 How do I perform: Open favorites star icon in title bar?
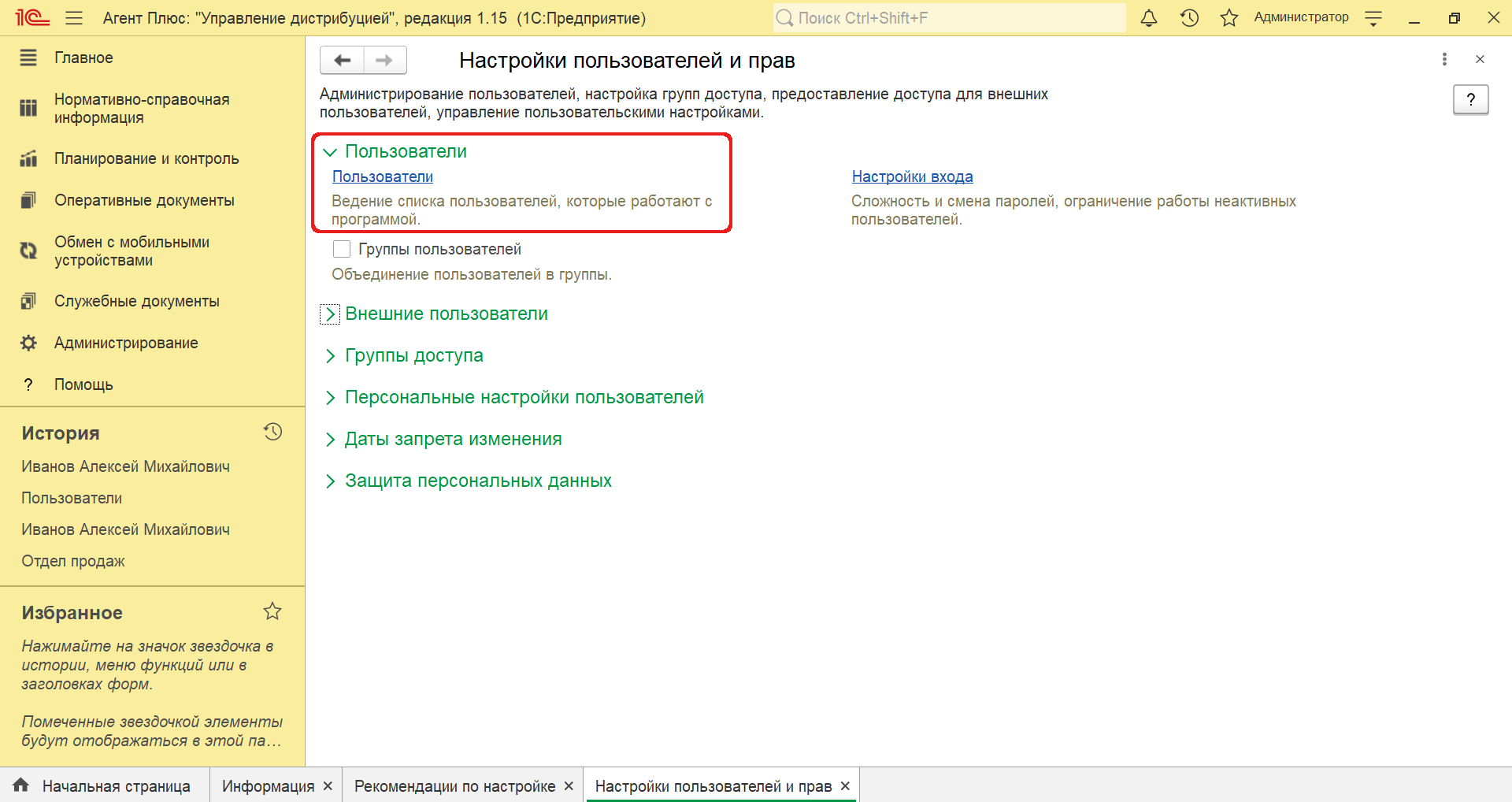(x=1228, y=18)
